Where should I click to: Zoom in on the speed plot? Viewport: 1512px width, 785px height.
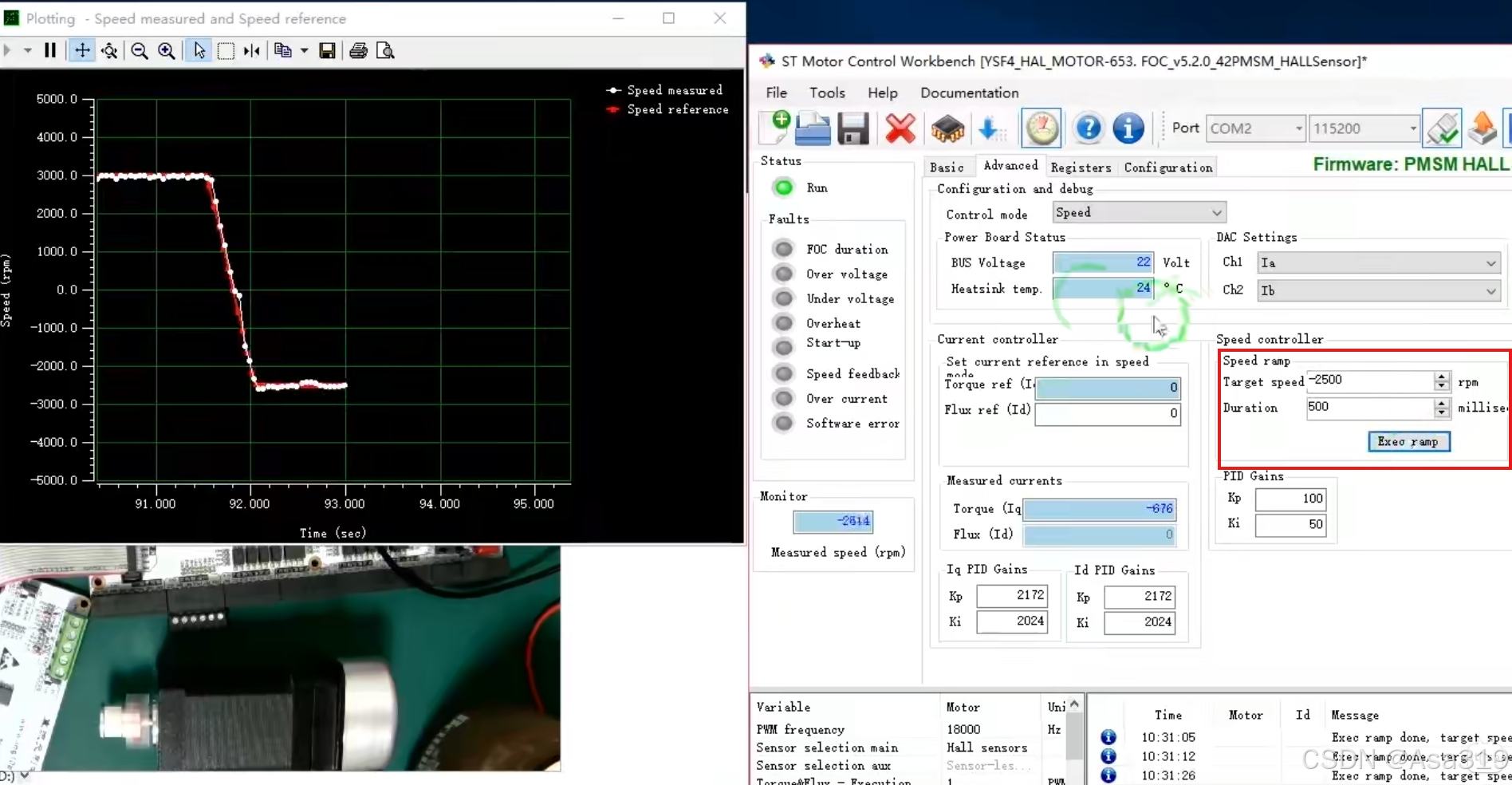tap(166, 50)
